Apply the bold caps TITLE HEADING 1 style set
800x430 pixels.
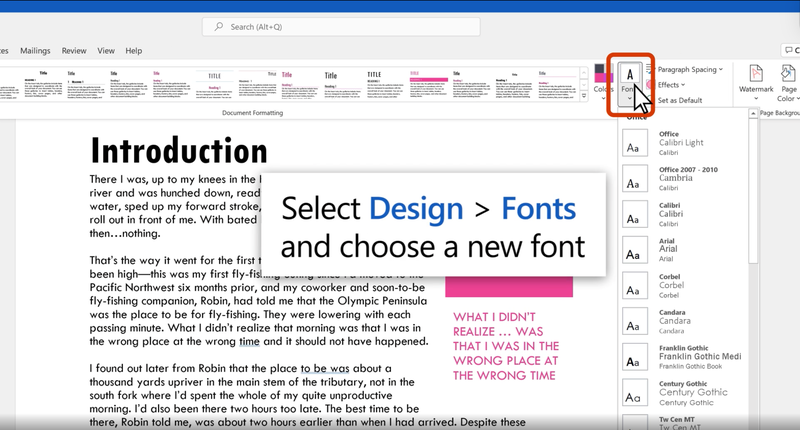[x=385, y=84]
